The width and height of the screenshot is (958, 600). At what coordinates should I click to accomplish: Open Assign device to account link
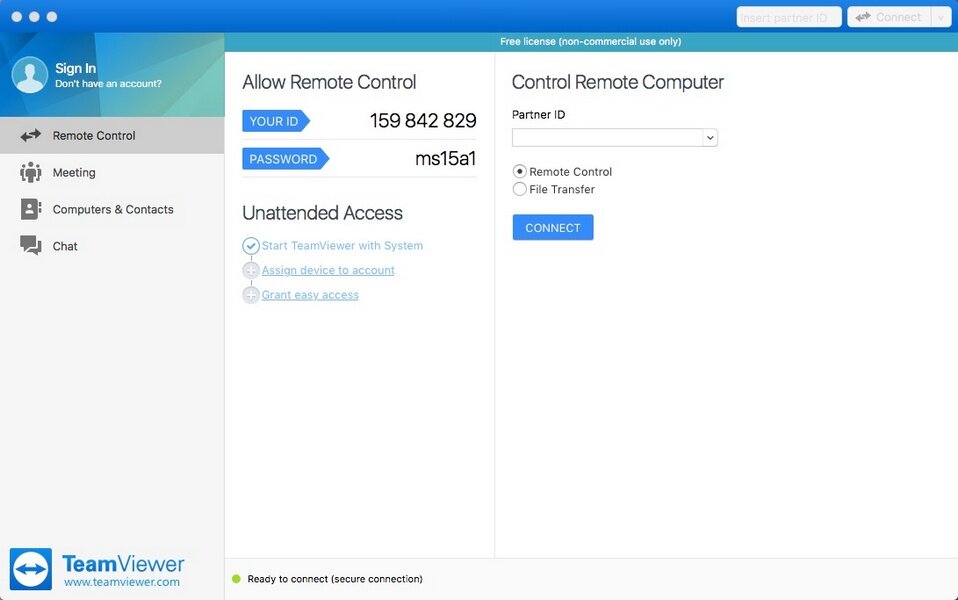[328, 270]
